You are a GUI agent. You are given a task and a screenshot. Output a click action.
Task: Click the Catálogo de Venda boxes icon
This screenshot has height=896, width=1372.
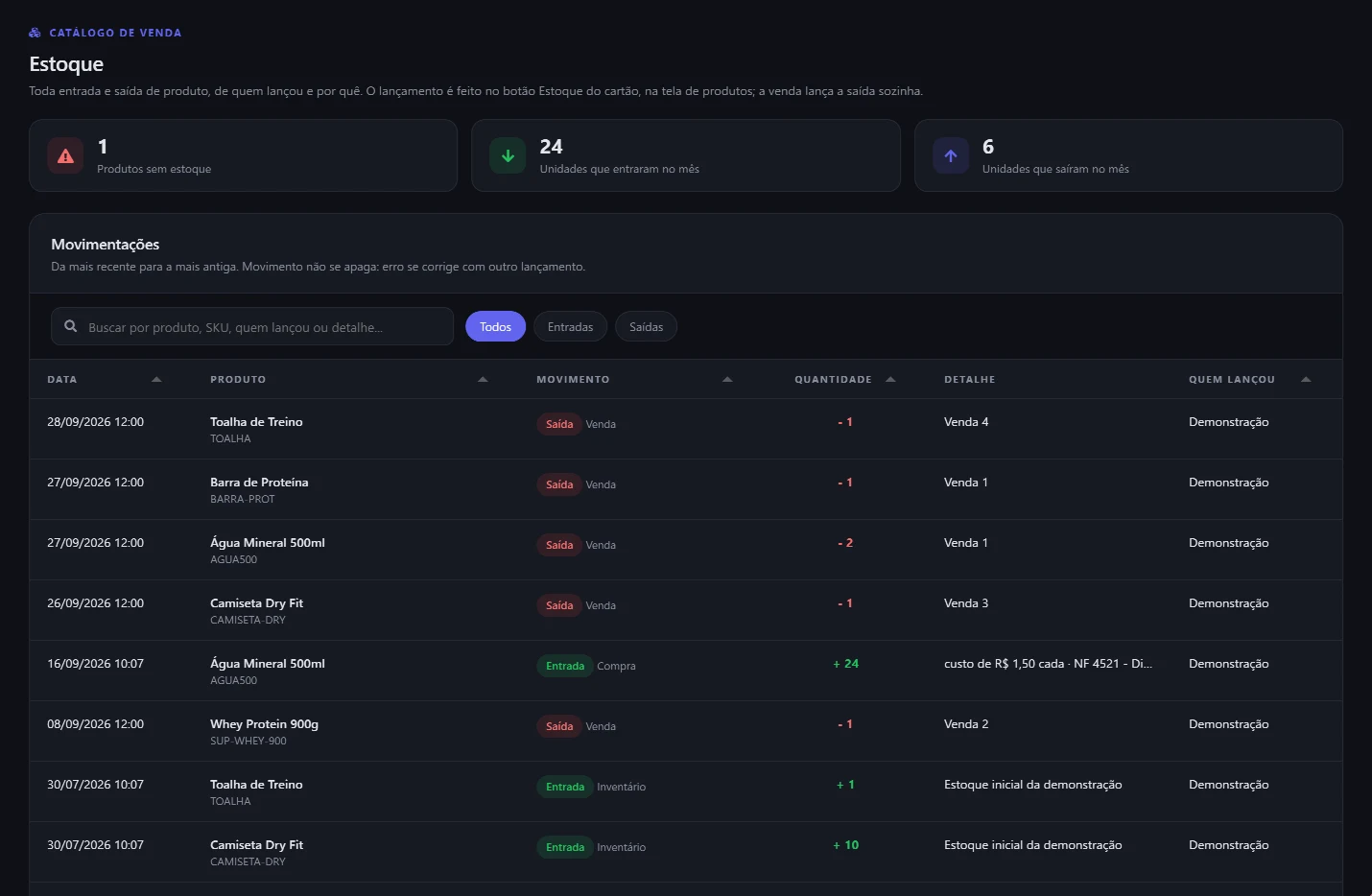35,33
